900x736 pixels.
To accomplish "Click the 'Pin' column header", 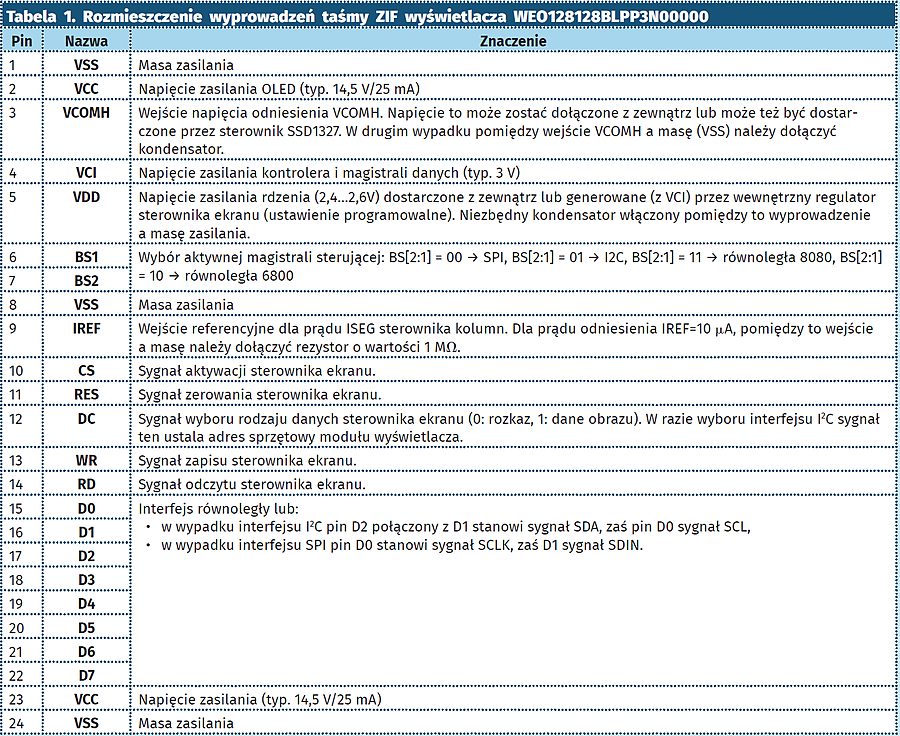I will click(21, 42).
